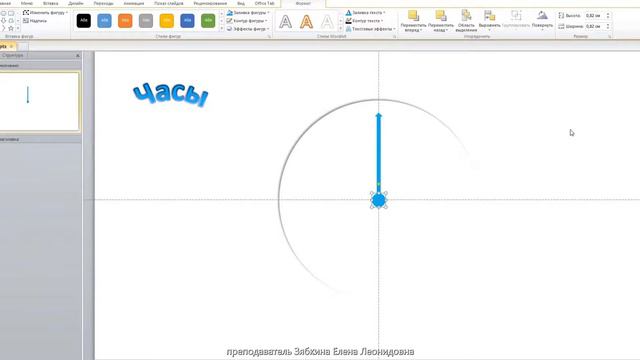The height and width of the screenshot is (360, 640).
Task: Click Переместить назад send backward button
Action: pos(441,21)
